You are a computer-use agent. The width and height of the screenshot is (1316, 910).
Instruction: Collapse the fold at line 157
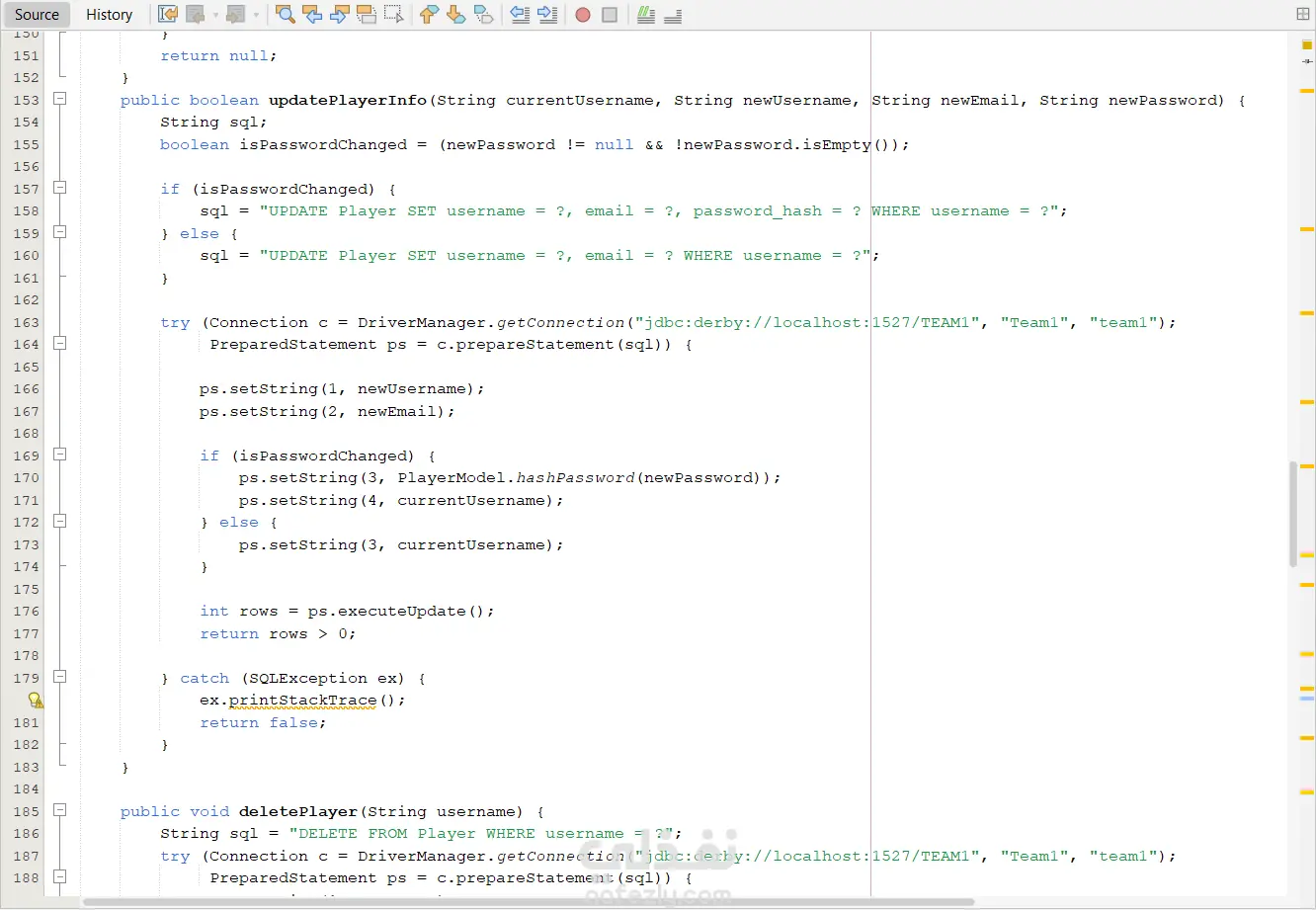60,188
